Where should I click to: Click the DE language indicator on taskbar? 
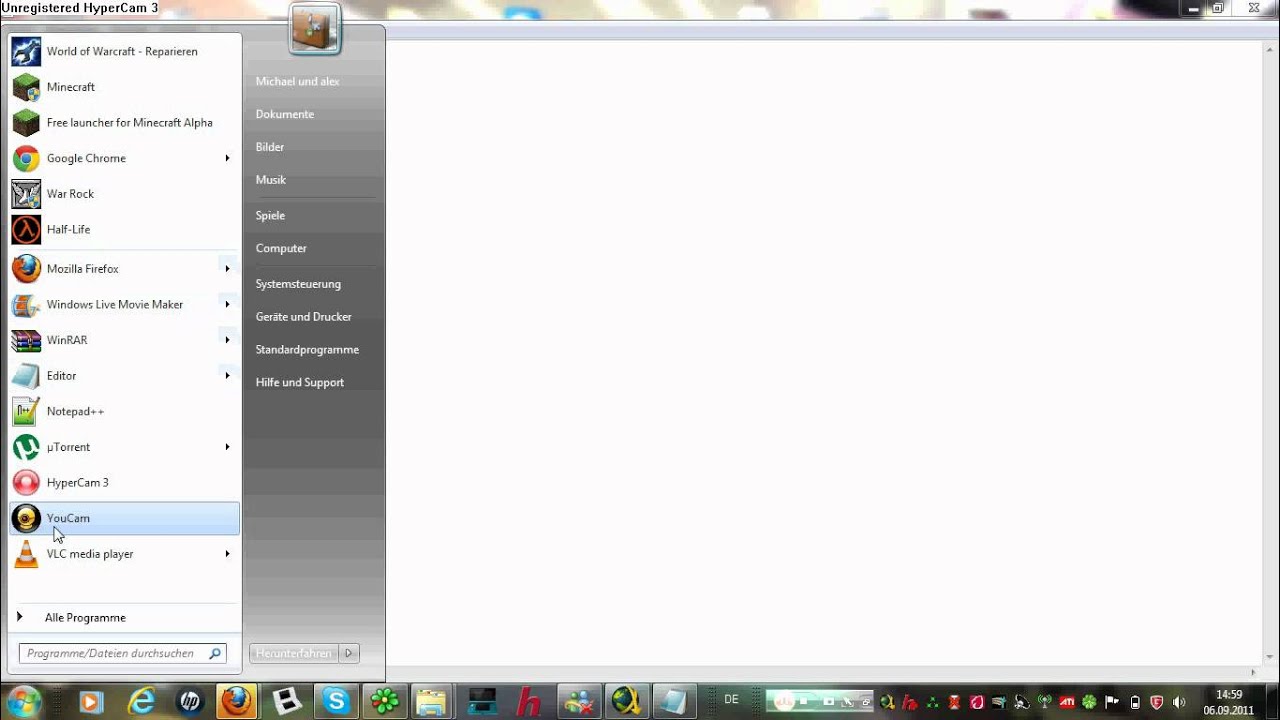(x=731, y=700)
